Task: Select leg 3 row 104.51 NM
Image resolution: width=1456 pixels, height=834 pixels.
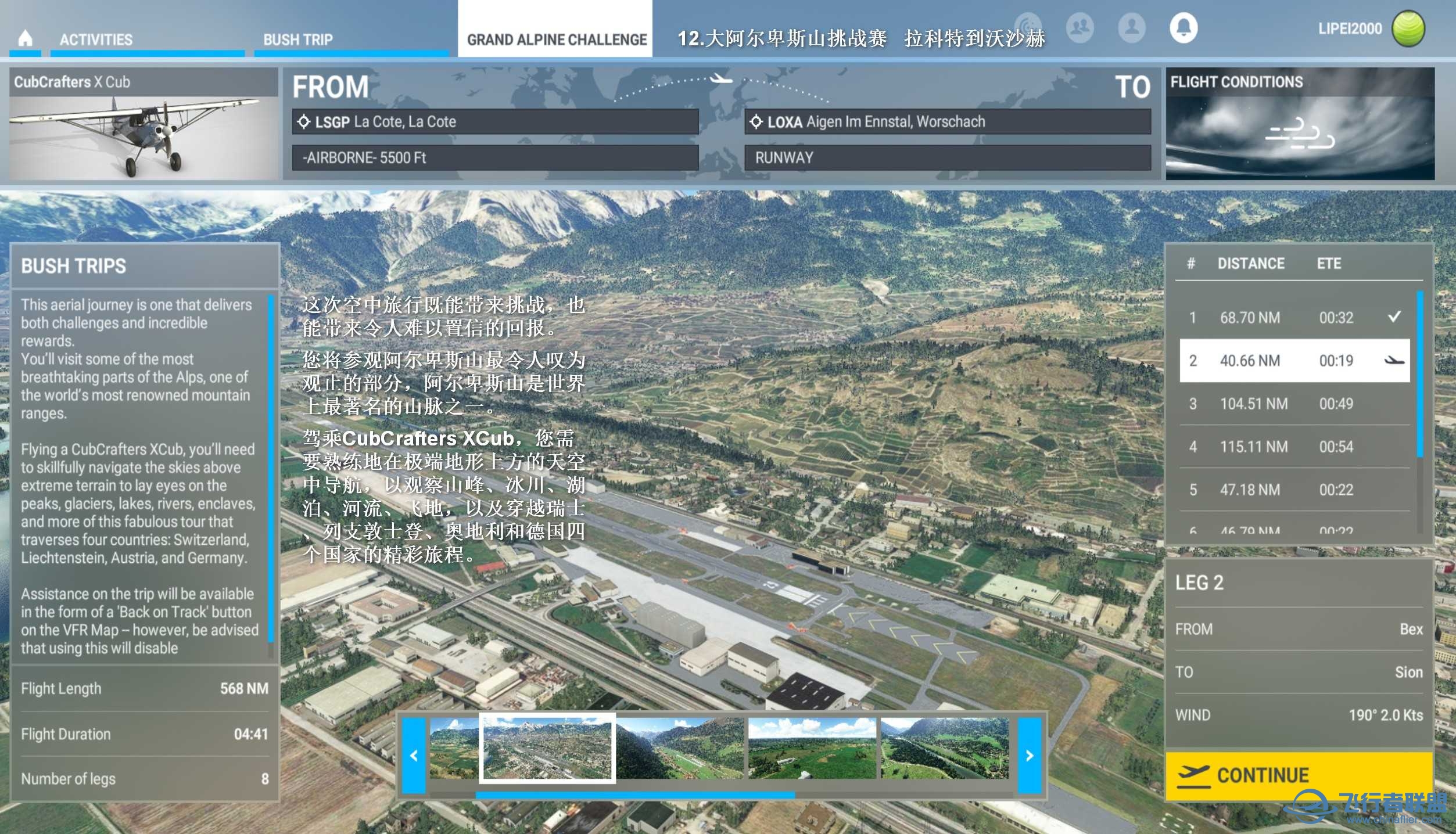Action: coord(1294,404)
